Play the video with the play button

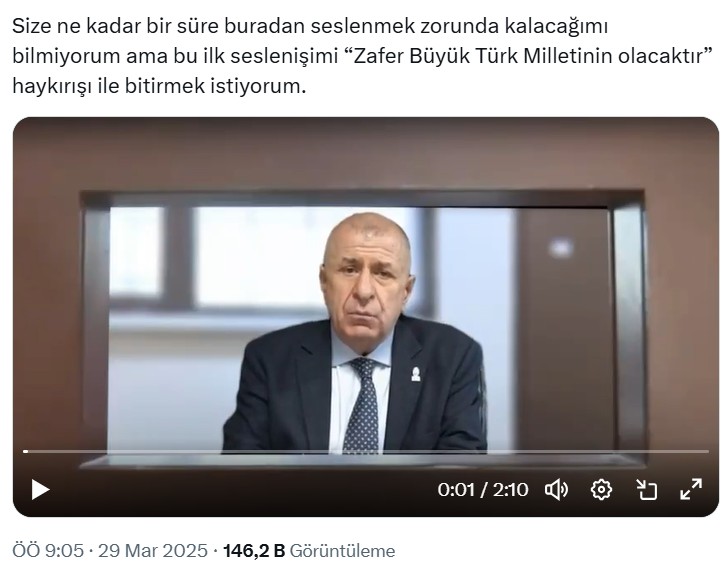point(40,489)
